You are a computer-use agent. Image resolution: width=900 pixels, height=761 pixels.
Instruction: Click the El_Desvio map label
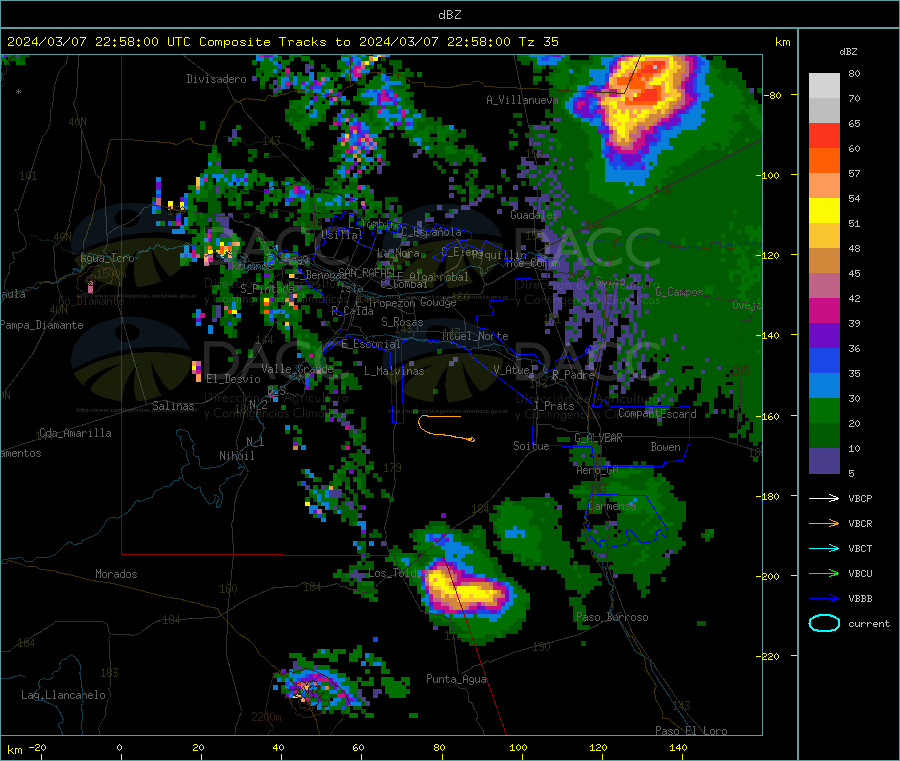pyautogui.click(x=233, y=379)
